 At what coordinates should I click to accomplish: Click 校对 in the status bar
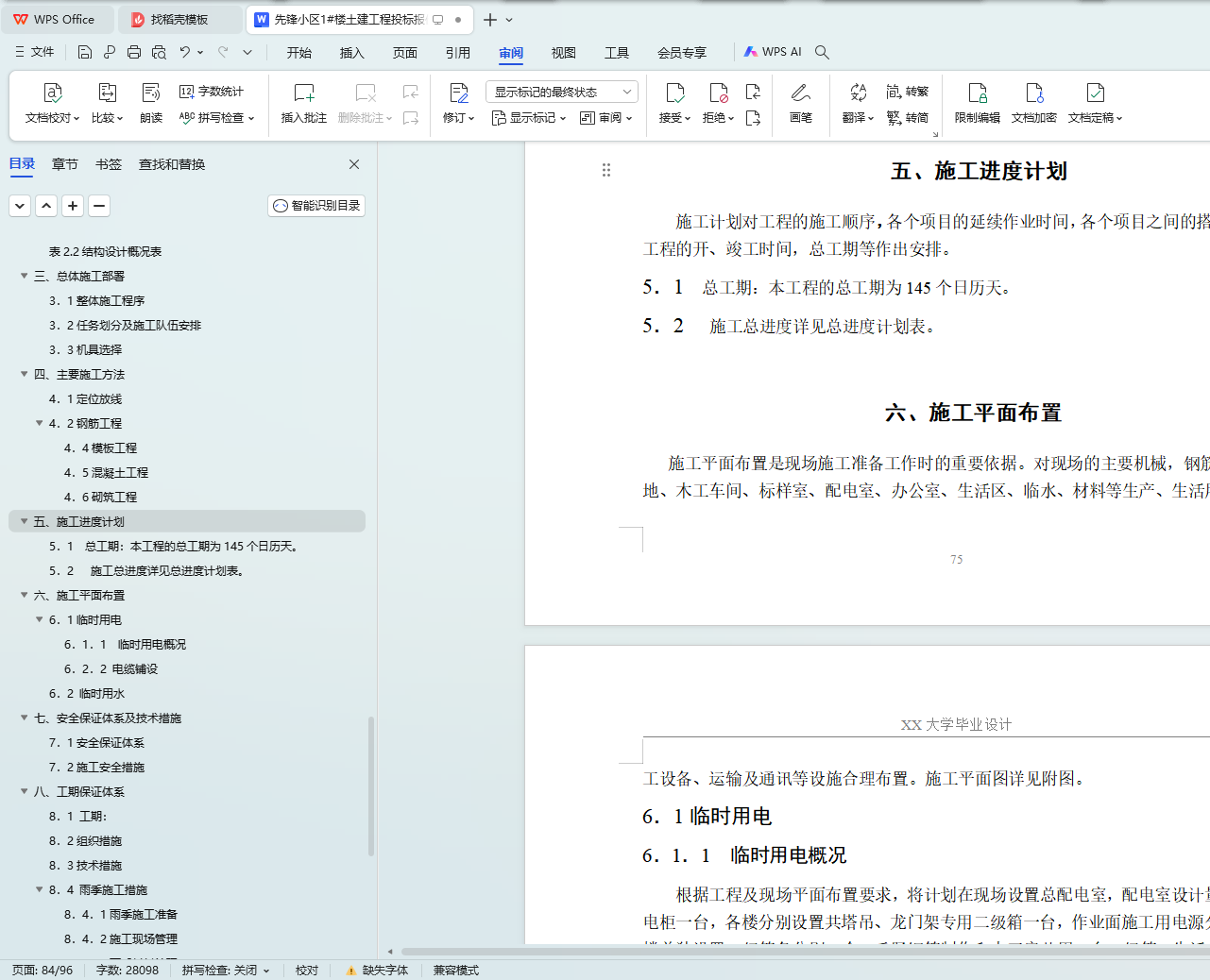click(x=307, y=970)
